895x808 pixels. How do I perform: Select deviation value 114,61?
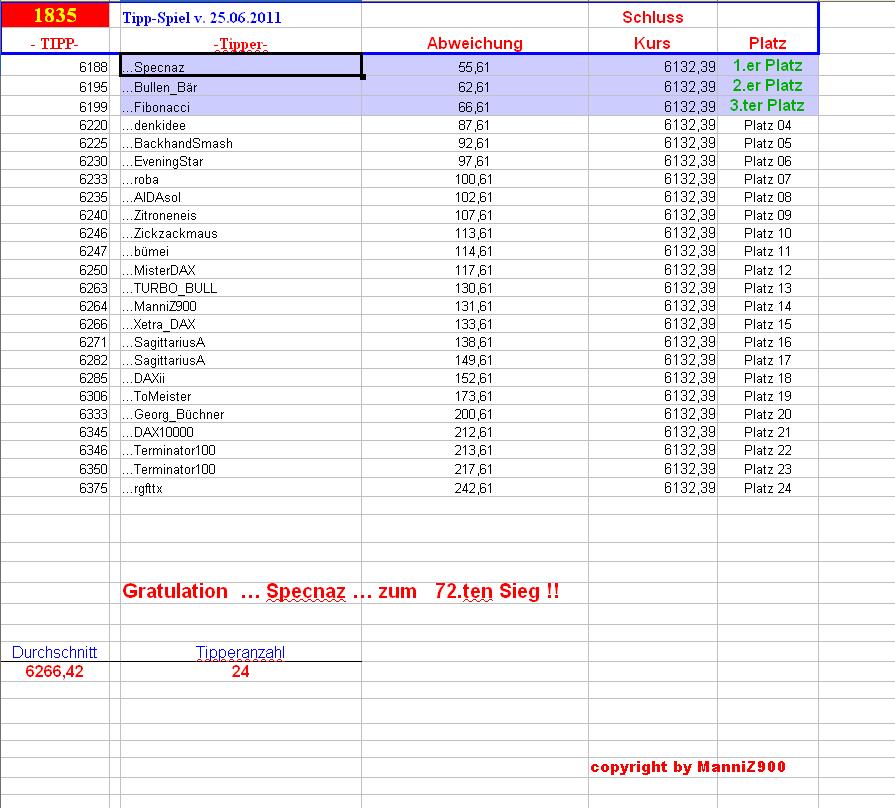coord(473,252)
